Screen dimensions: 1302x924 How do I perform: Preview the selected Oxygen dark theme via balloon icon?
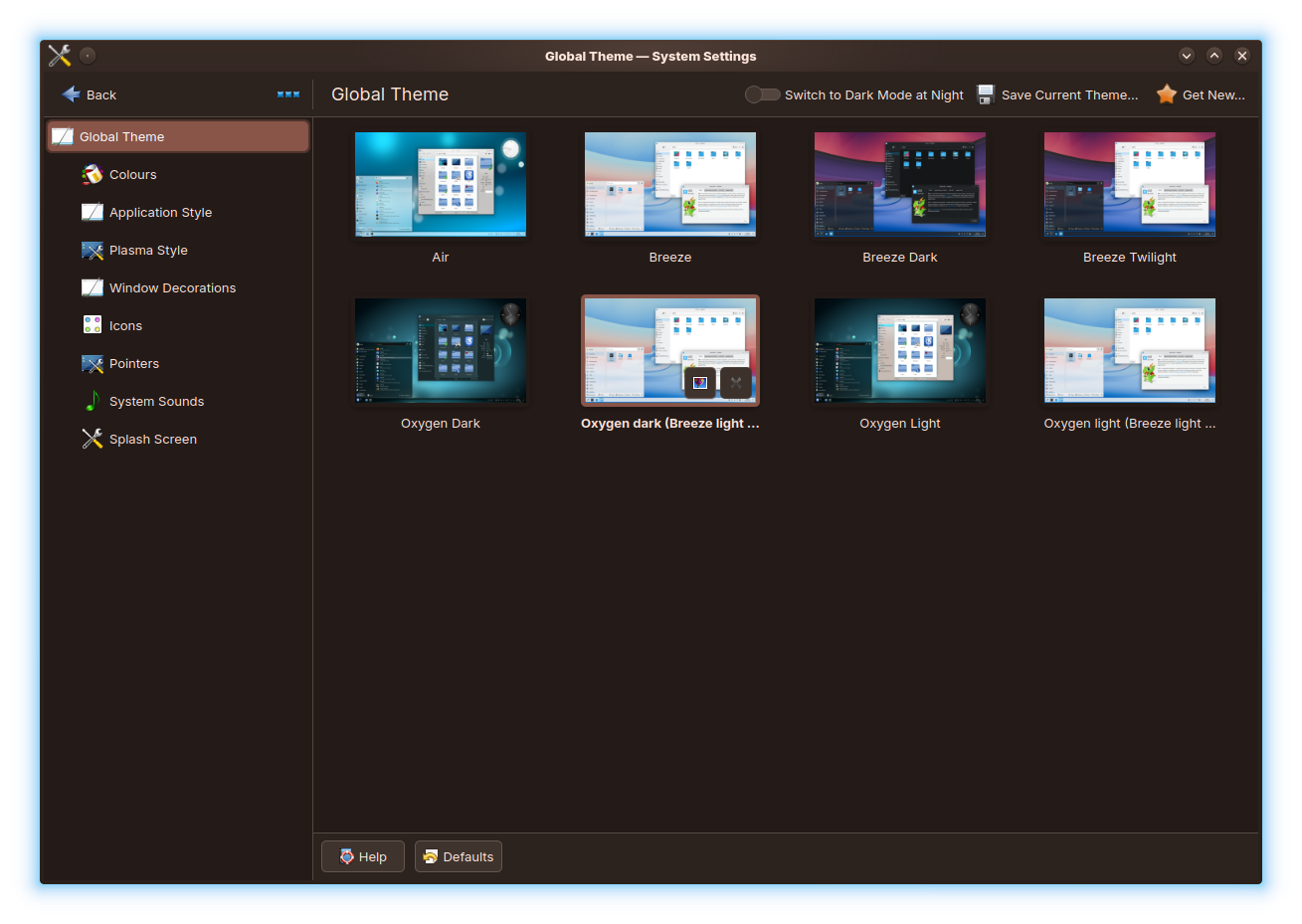[x=700, y=383]
